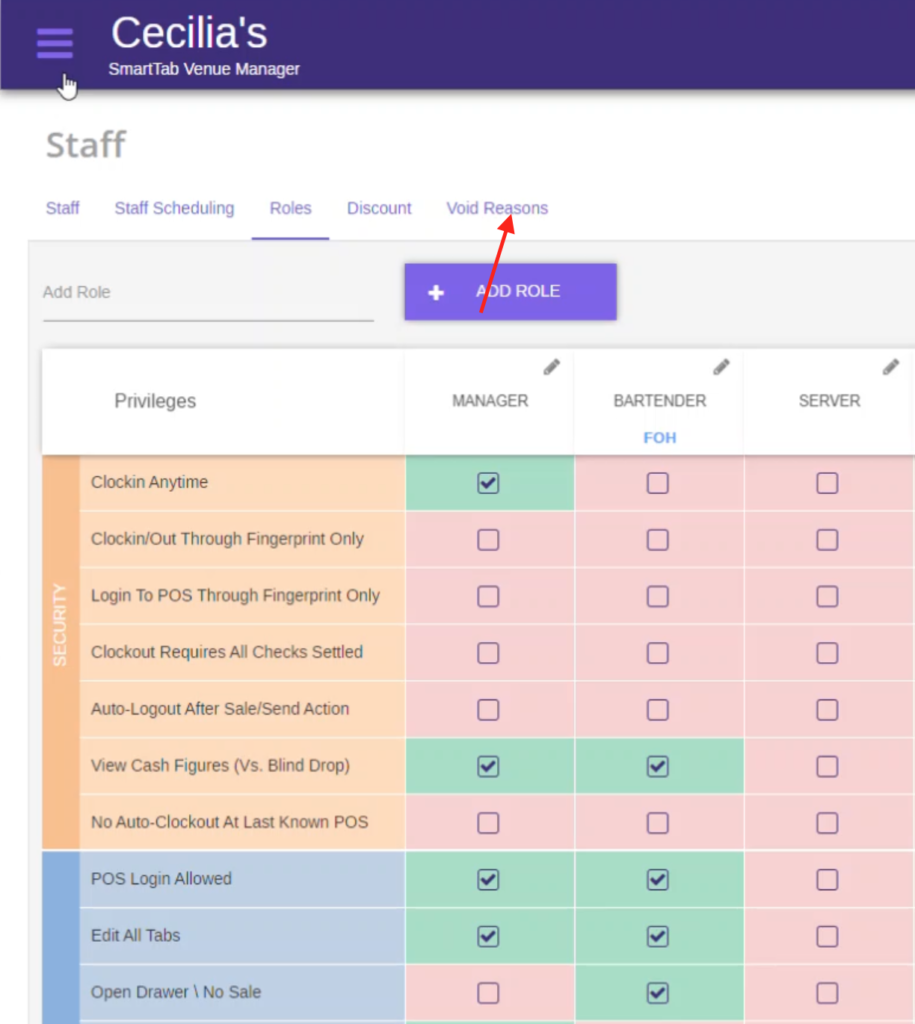This screenshot has height=1024, width=915.
Task: Click the pencil icon to edit MANAGER role
Action: pyautogui.click(x=551, y=367)
